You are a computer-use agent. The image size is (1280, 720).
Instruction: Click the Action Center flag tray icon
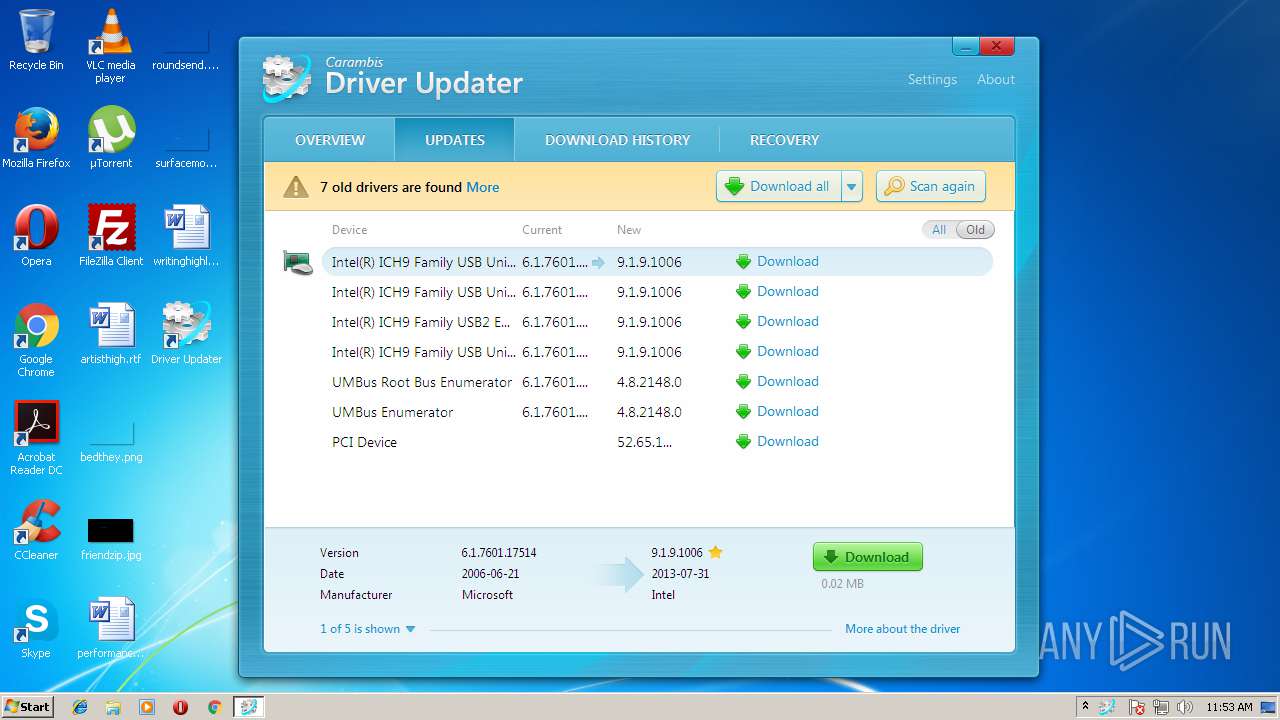(x=1136, y=707)
